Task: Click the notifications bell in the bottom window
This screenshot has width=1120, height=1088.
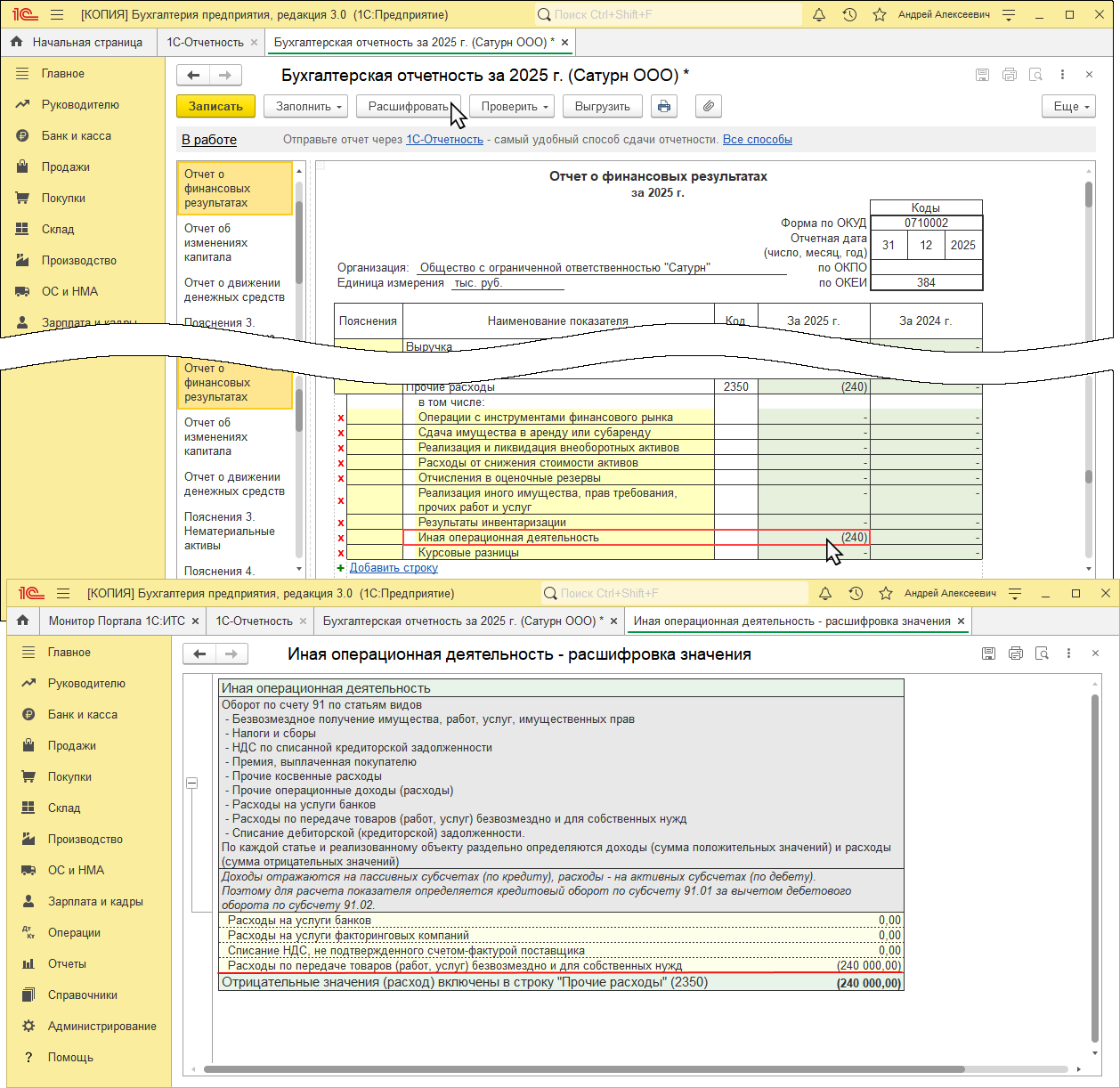Action: coord(825,593)
